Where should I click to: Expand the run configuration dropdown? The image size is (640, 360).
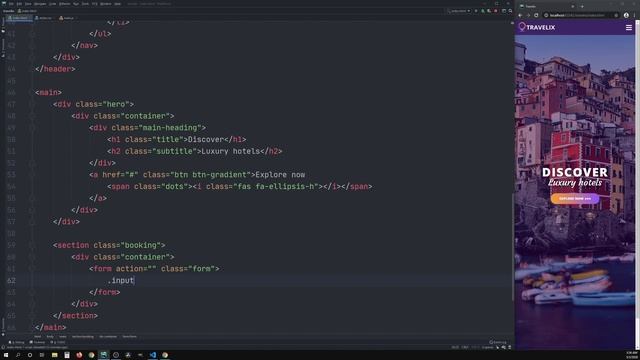click(459, 11)
